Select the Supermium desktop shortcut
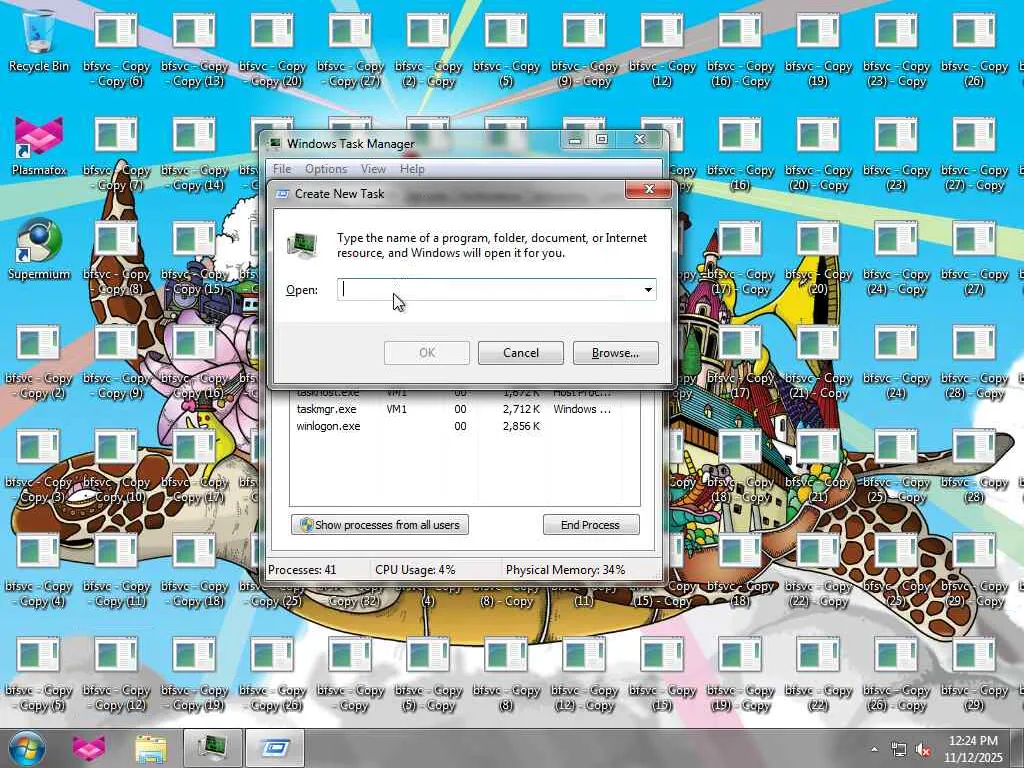 pos(39,250)
